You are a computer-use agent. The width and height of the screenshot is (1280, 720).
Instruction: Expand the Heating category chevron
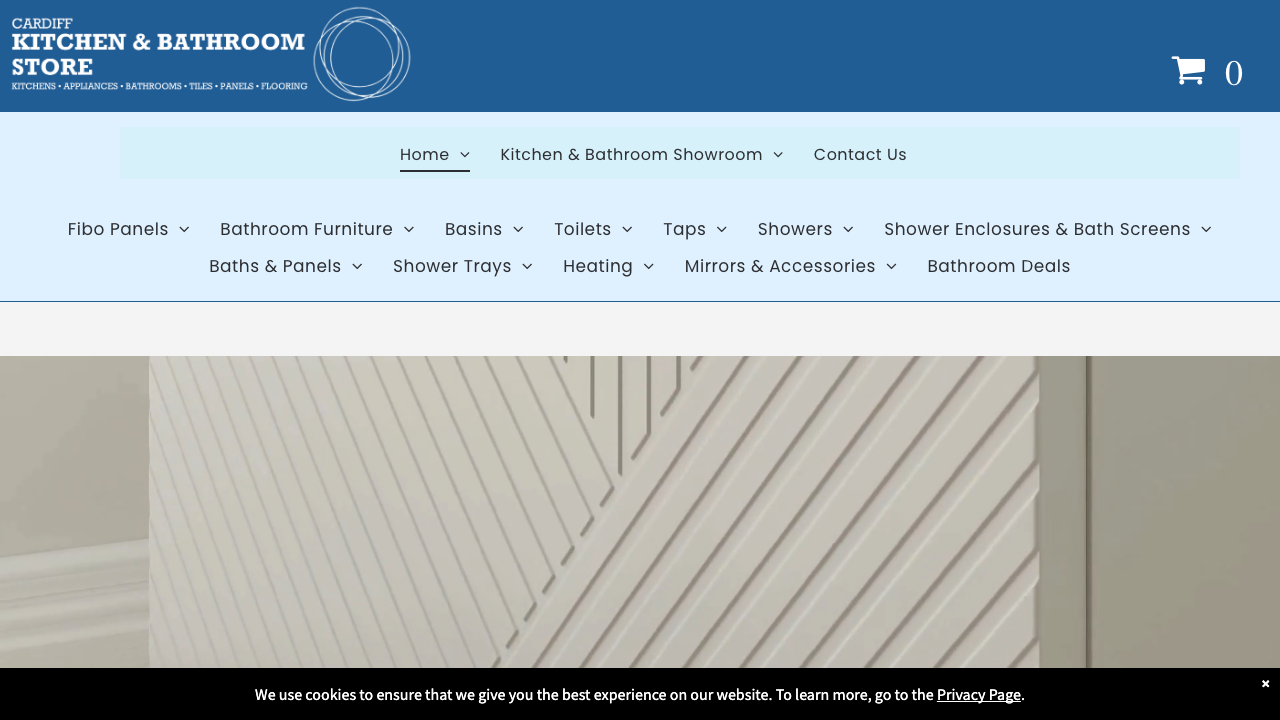pyautogui.click(x=648, y=267)
